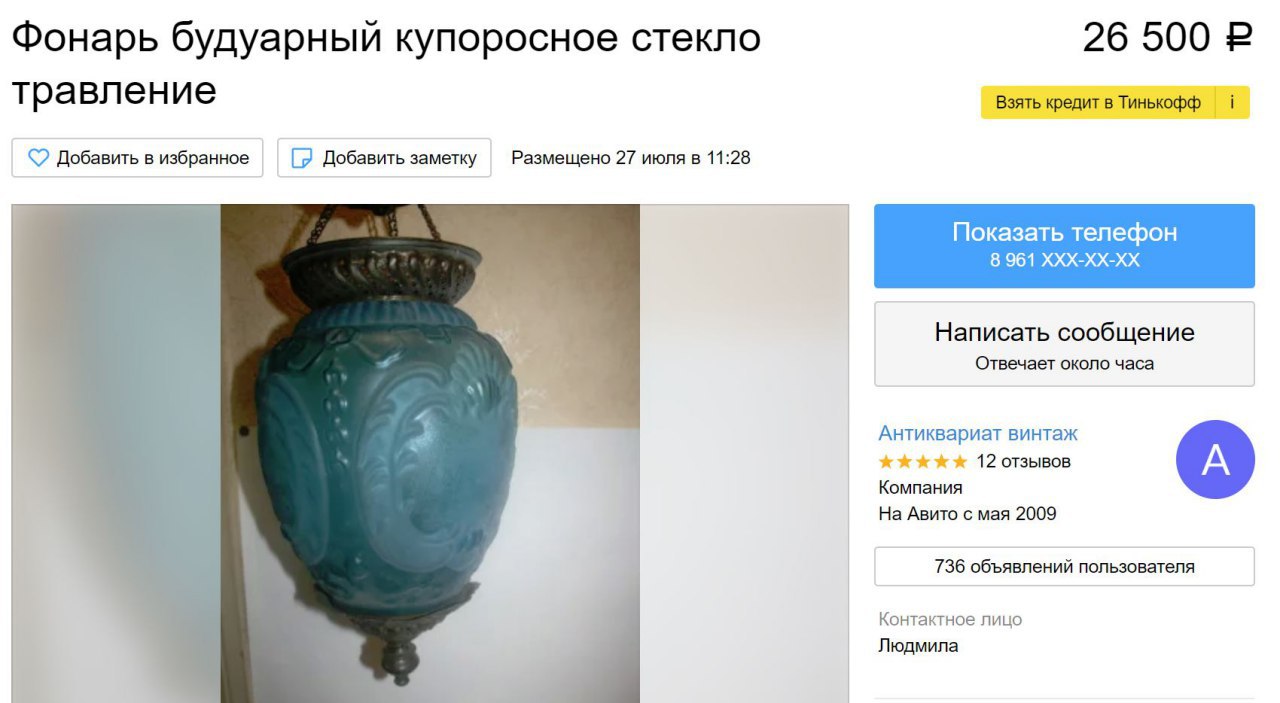This screenshot has width=1280, height=703.
Task: Open the Написать сообщение button
Action: point(1064,344)
